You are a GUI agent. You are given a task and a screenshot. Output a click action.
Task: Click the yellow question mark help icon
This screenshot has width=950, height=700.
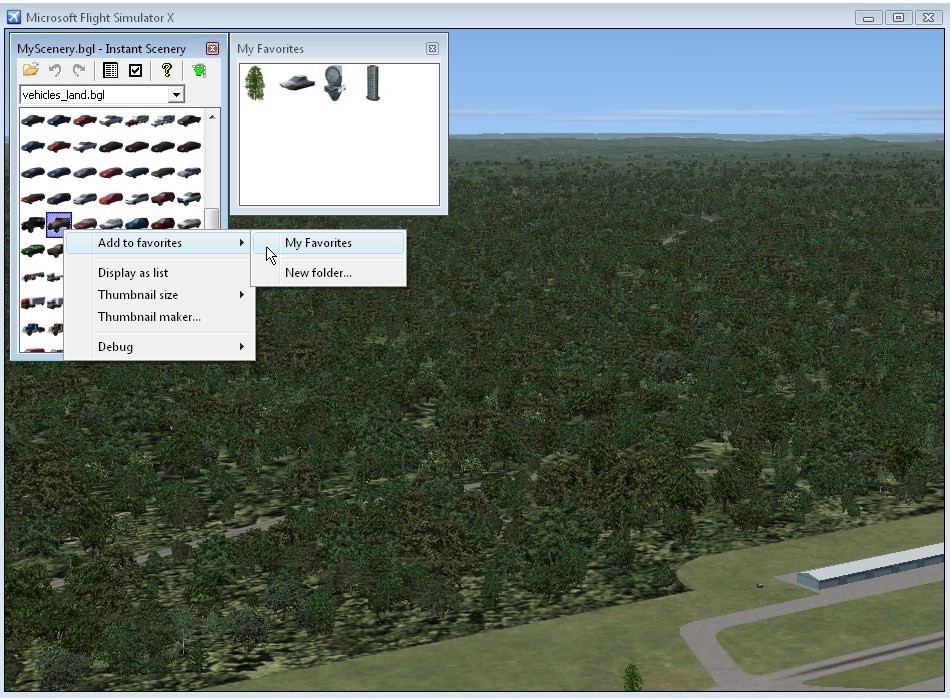click(x=167, y=70)
